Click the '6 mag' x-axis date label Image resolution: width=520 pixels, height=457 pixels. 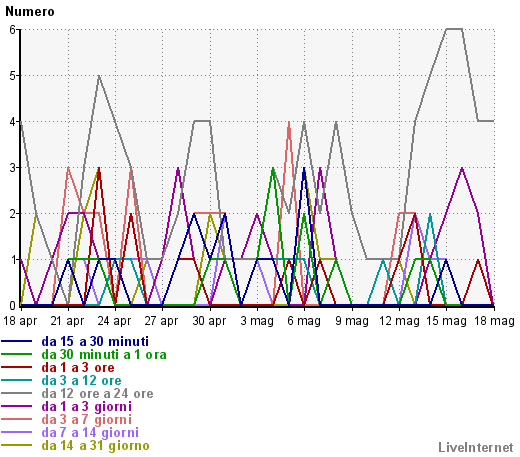(304, 321)
